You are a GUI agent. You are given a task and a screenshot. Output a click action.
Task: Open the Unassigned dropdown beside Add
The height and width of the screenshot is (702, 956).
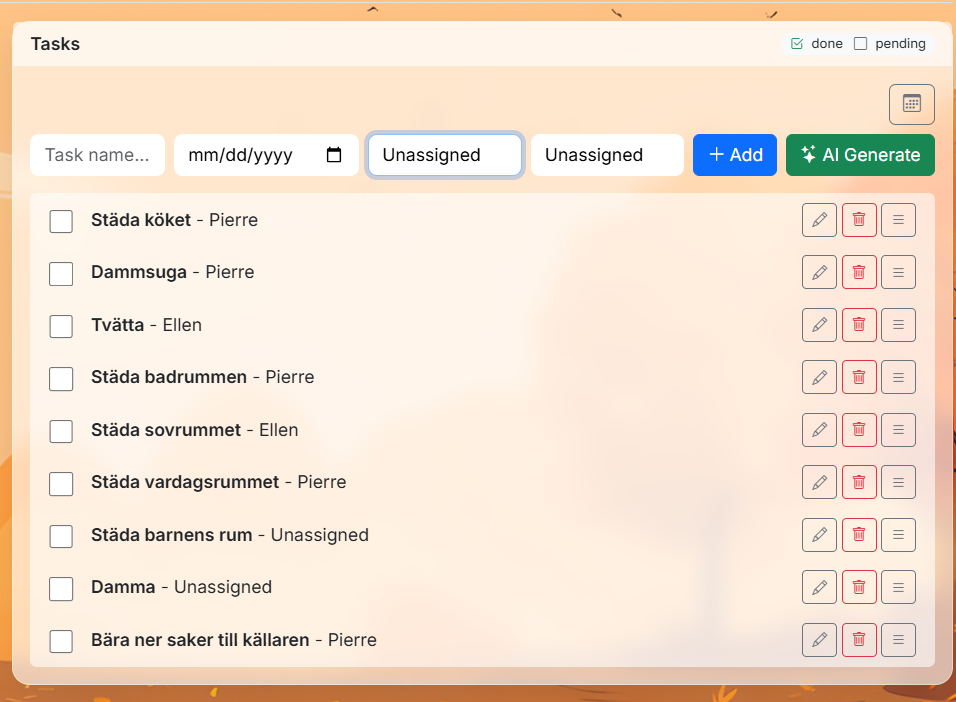607,155
